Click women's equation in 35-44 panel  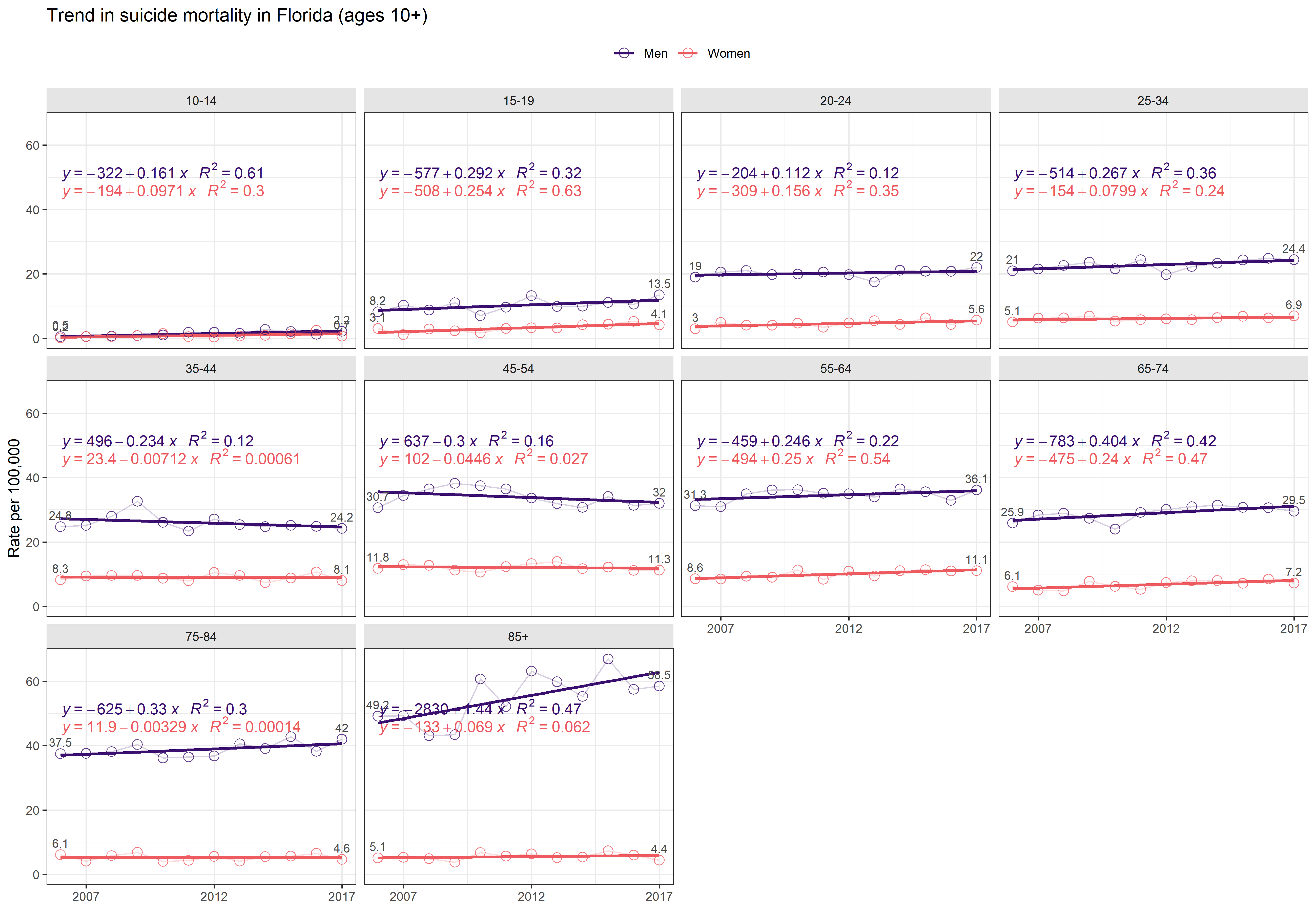(181, 459)
